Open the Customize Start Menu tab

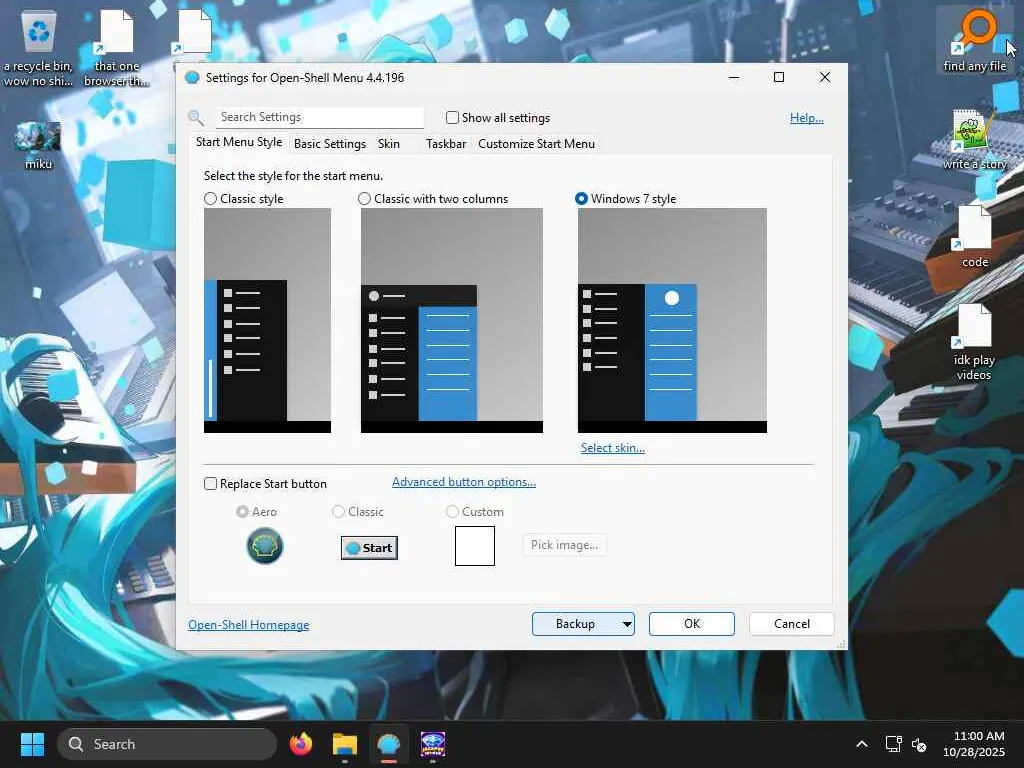tap(536, 144)
